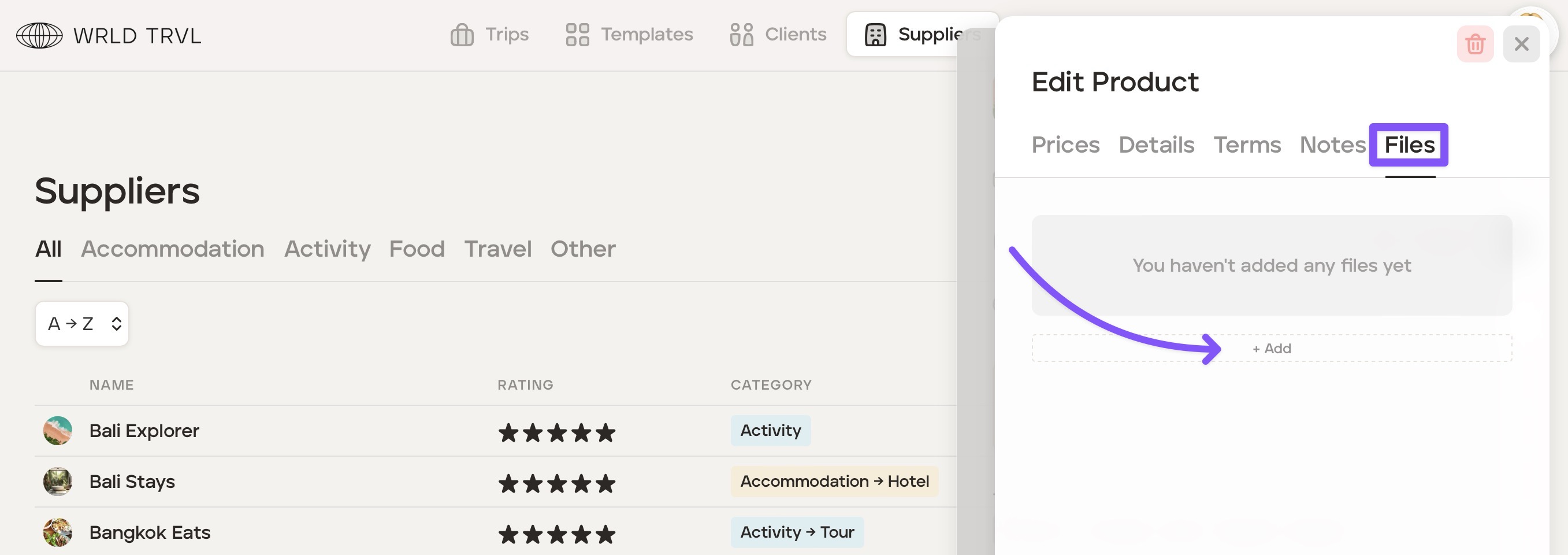1568x555 pixels.
Task: Open Trips via the suitcase icon
Action: pyautogui.click(x=462, y=35)
